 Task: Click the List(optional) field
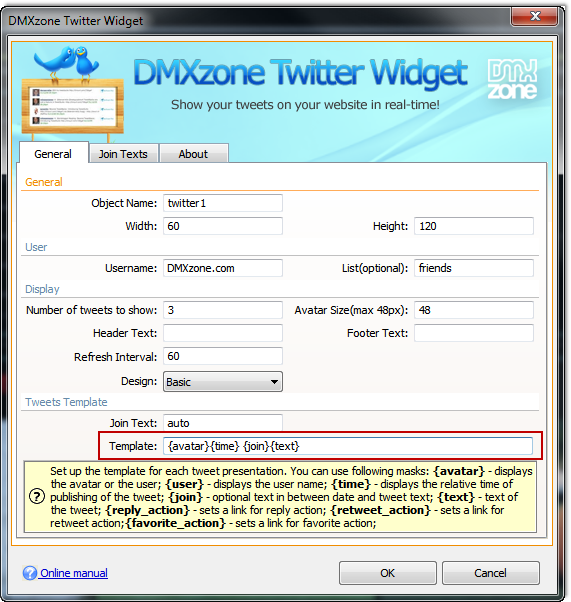[473, 268]
